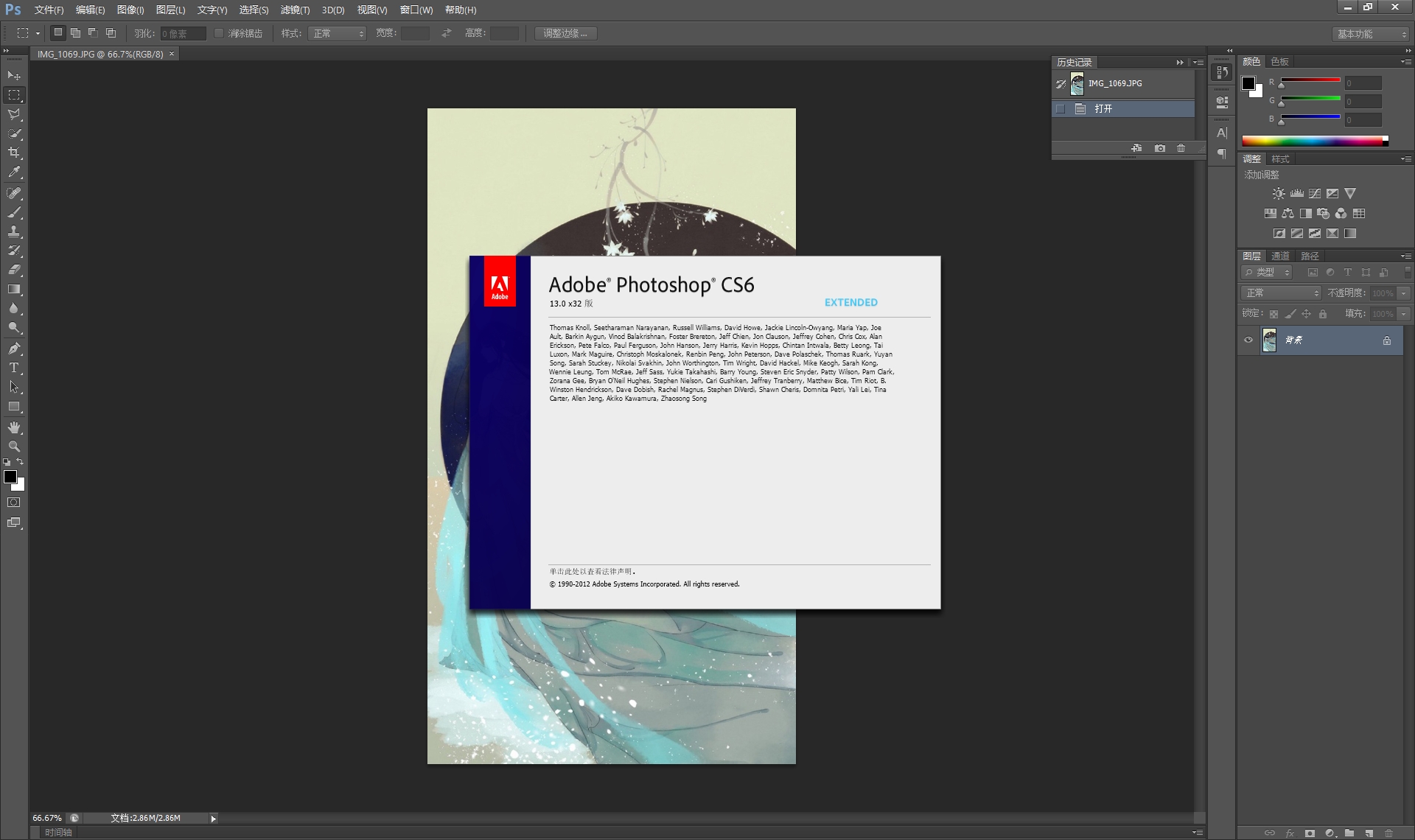Select the Blur tool
This screenshot has height=840, width=1415.
pyautogui.click(x=14, y=309)
